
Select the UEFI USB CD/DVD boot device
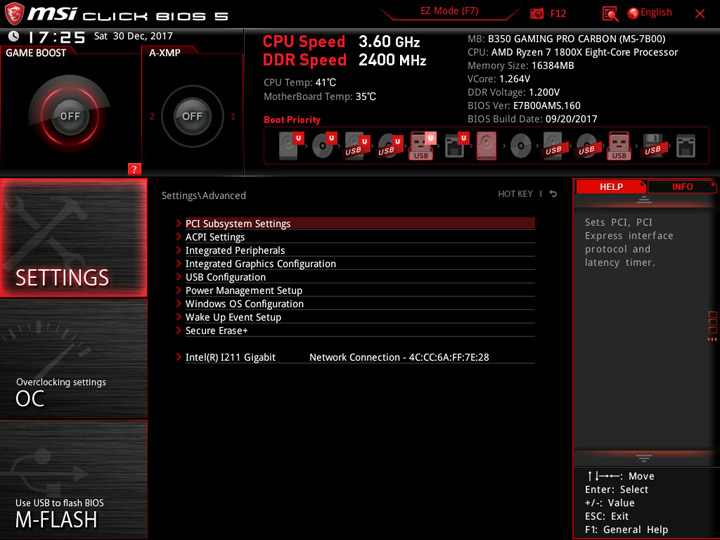coord(390,146)
